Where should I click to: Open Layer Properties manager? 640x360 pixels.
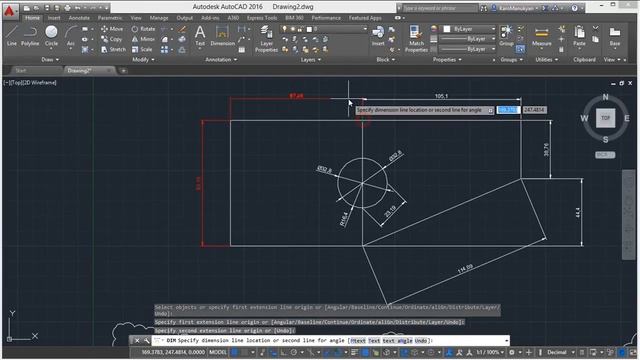pos(266,39)
